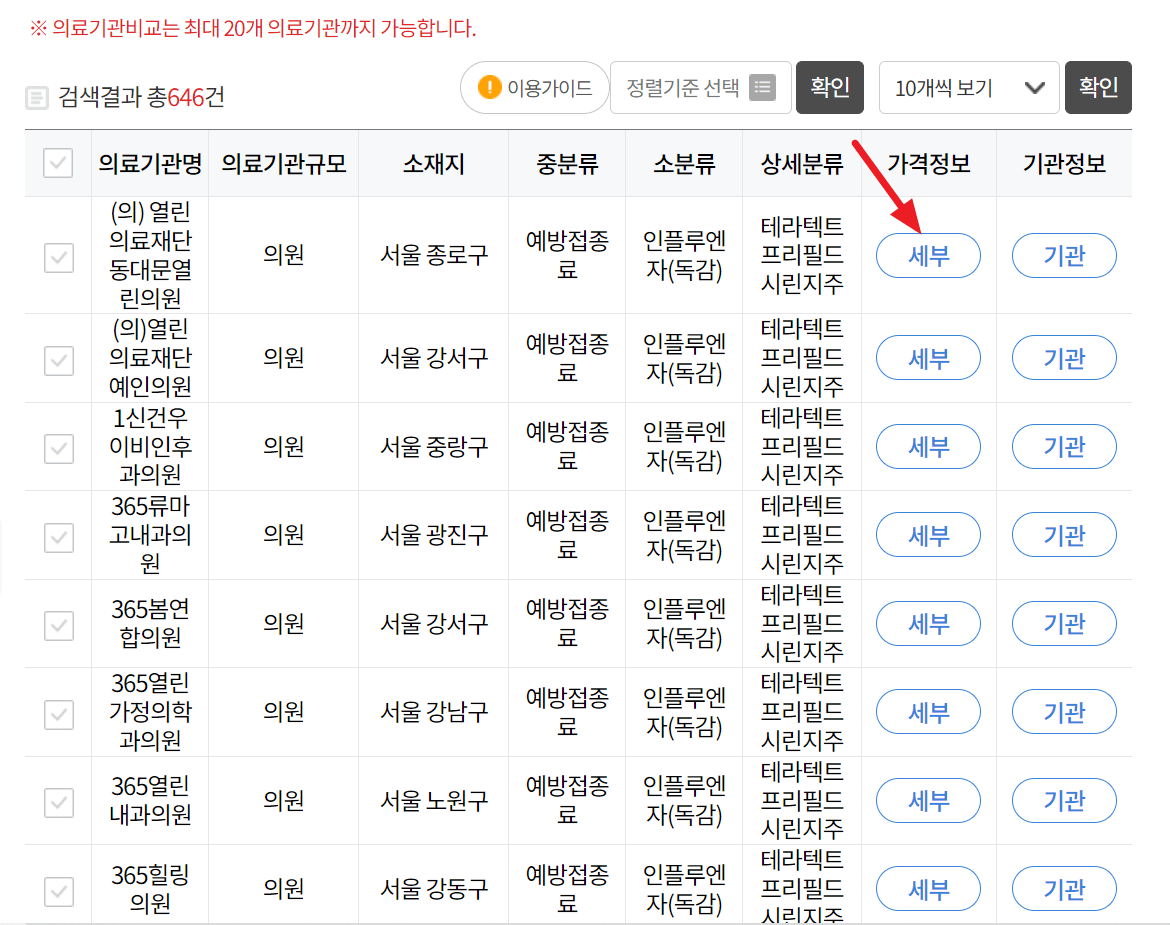Click the 세부 button marked by the red arrow
The image size is (1170, 925).
pos(927,255)
